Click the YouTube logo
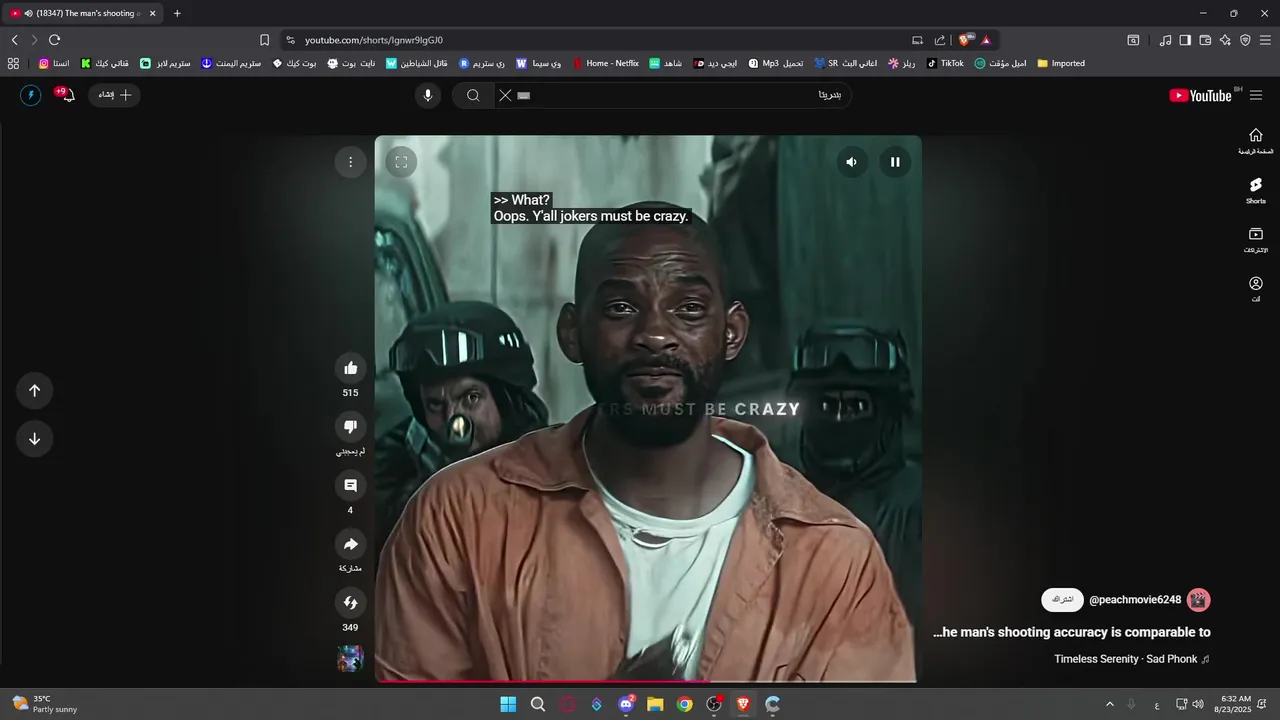 1201,95
